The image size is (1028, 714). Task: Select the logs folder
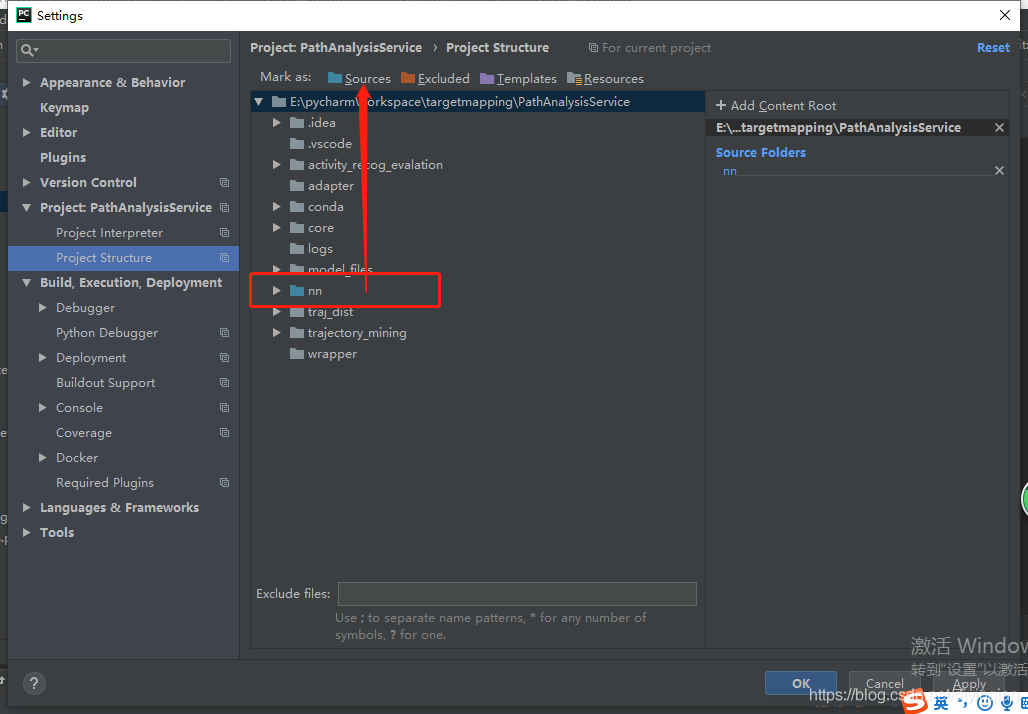[311, 248]
